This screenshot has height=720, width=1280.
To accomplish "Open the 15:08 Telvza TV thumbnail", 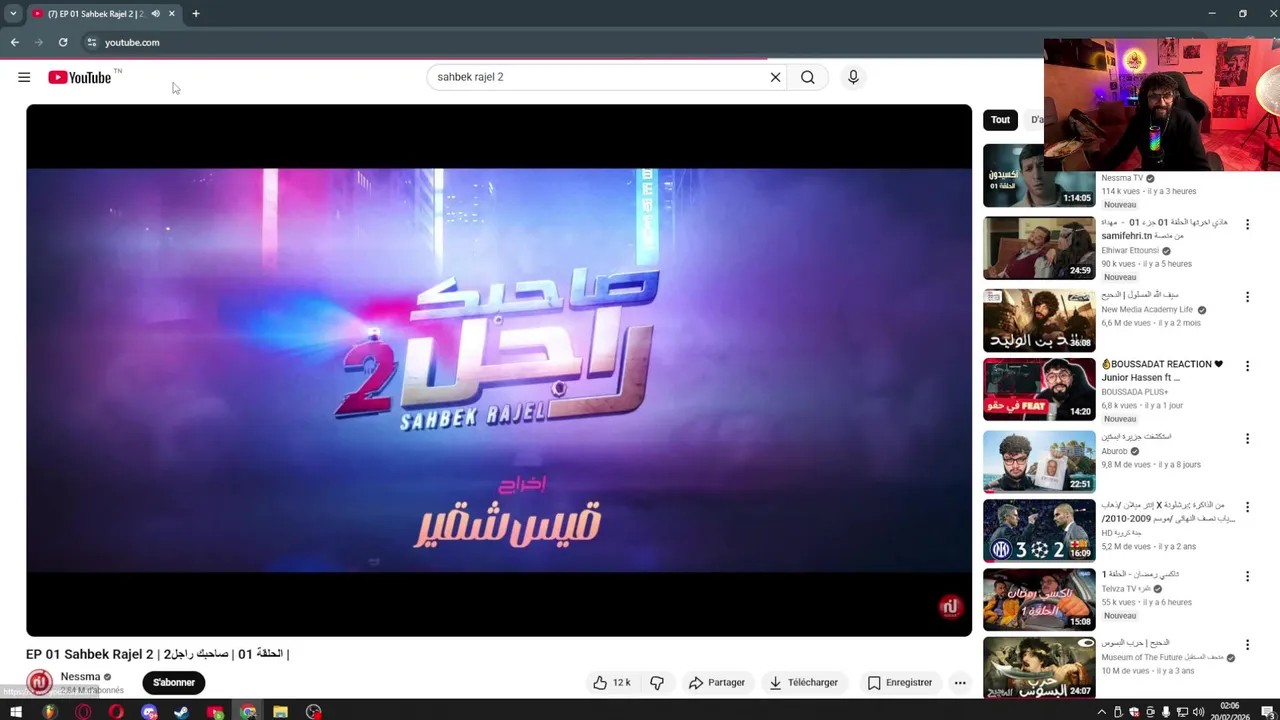I will pyautogui.click(x=1039, y=599).
